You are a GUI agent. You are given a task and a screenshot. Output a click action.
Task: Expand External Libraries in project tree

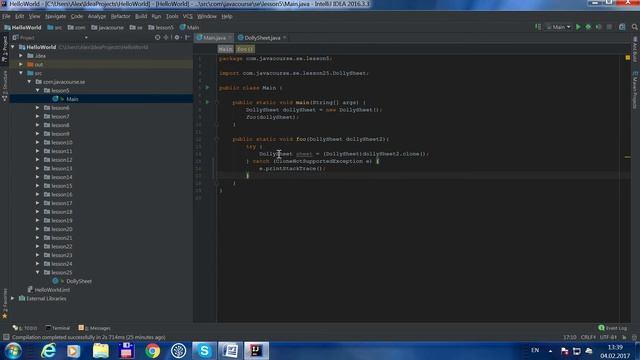point(13,298)
